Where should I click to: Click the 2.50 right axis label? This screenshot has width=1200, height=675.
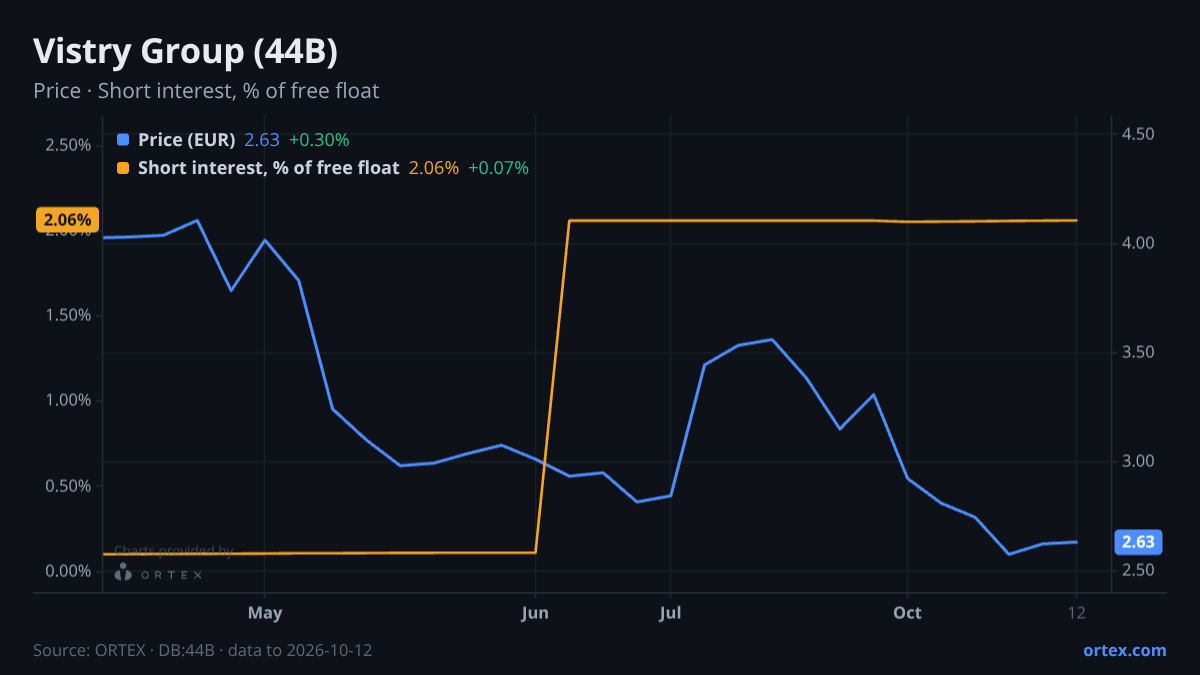click(1138, 570)
